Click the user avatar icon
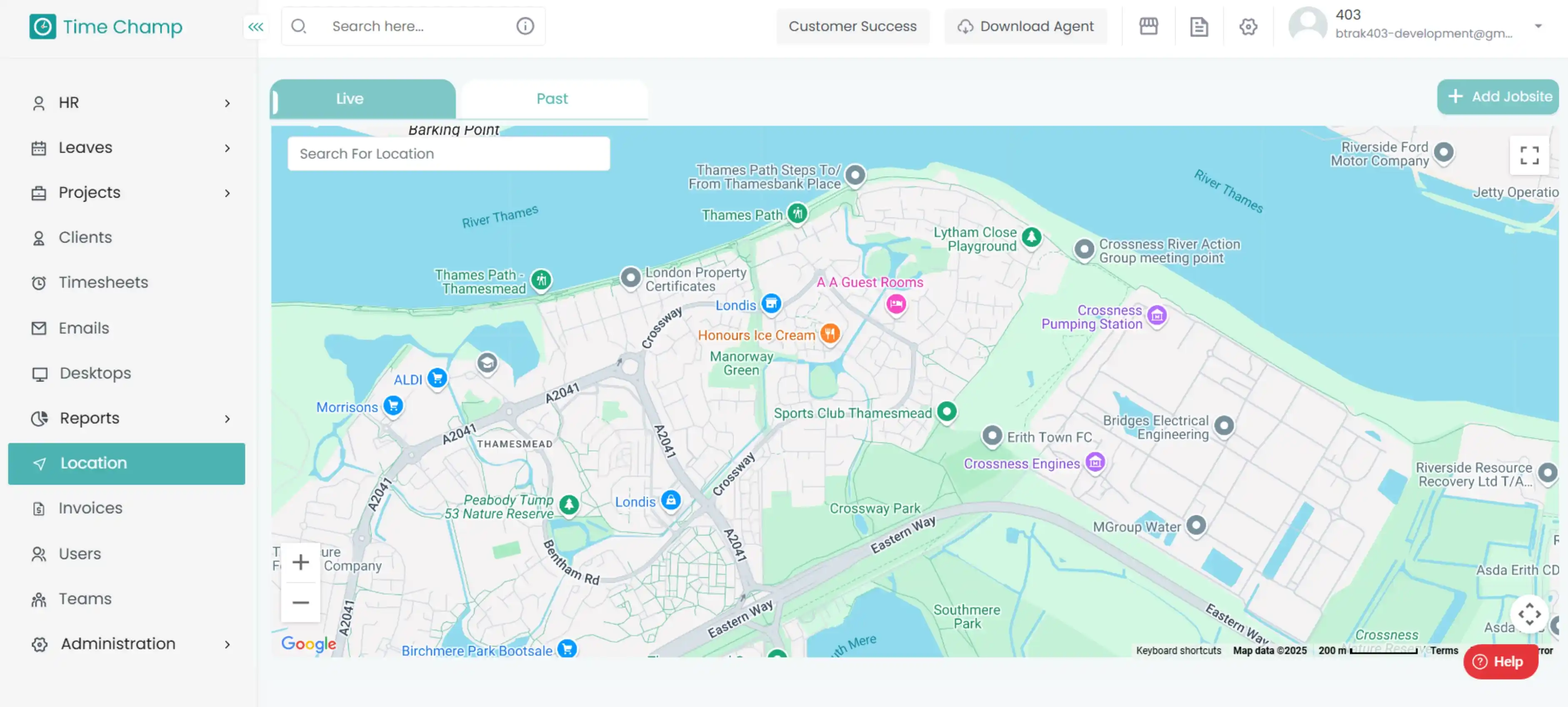Image resolution: width=1568 pixels, height=707 pixels. pos(1308,25)
